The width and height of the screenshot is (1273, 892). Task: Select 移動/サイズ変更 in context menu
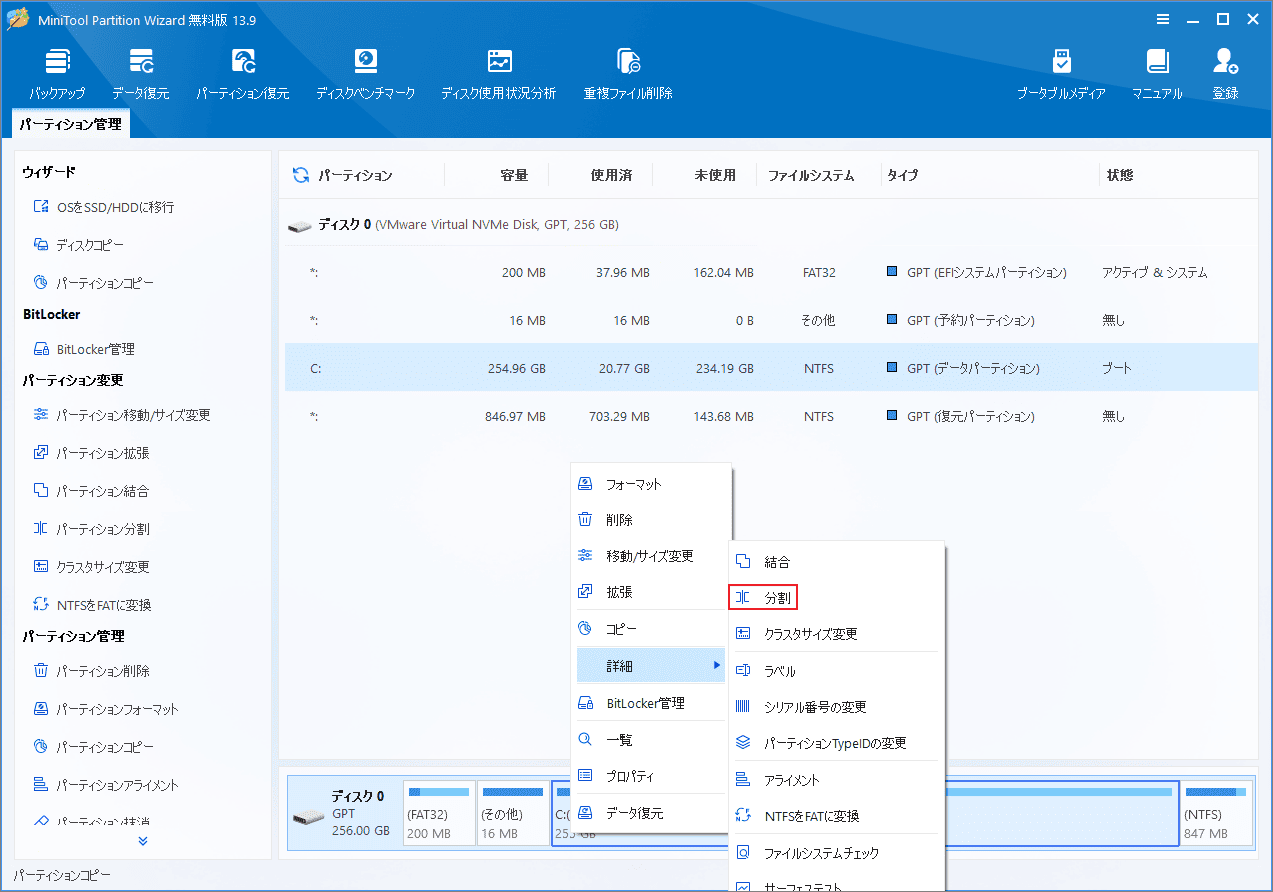point(651,556)
